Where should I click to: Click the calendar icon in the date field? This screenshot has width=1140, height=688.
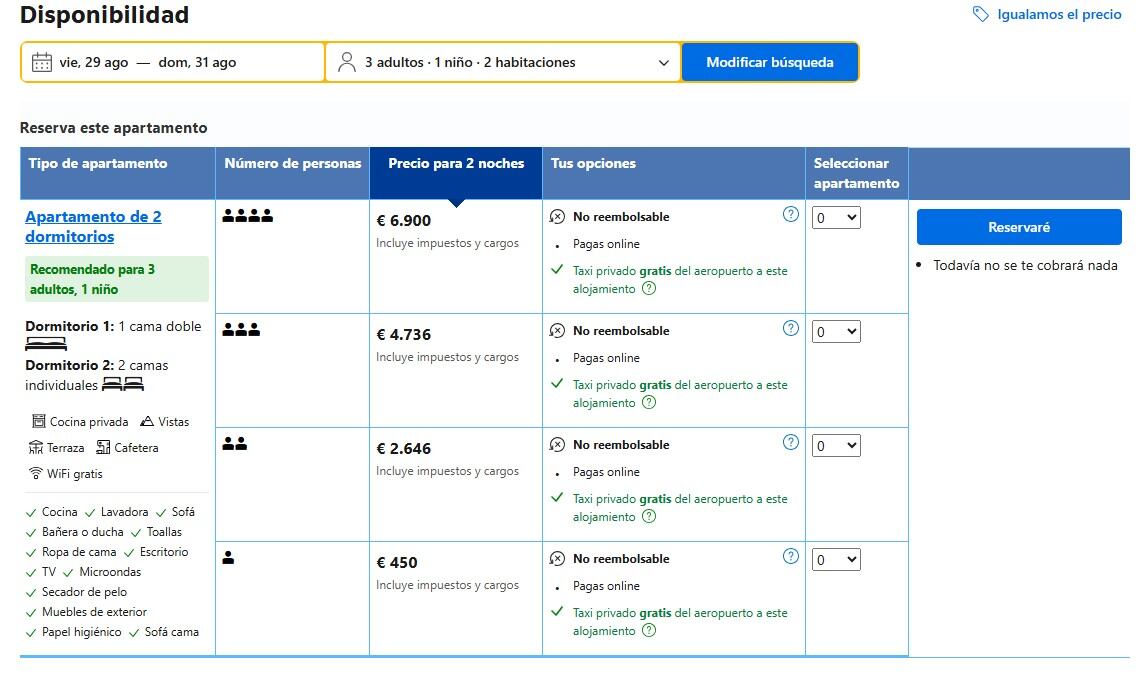click(x=42, y=62)
